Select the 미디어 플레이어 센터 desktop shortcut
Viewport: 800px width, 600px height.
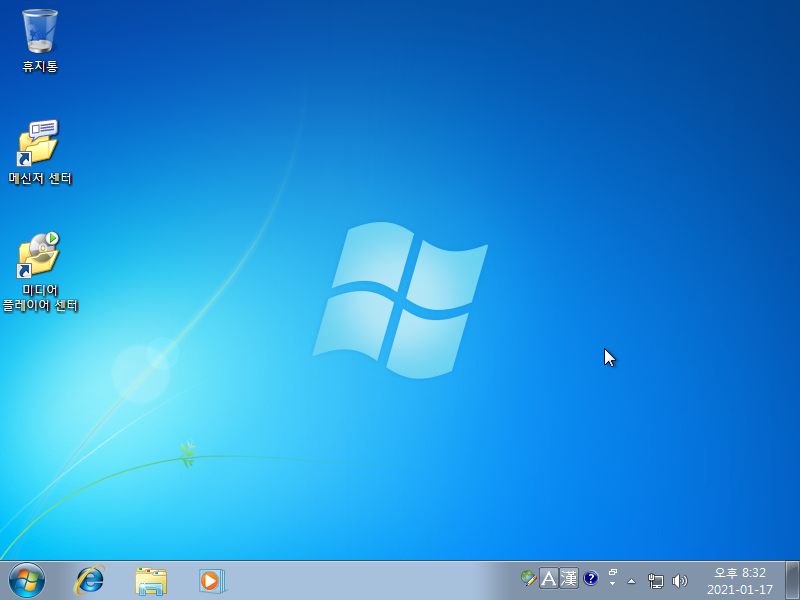40,271
